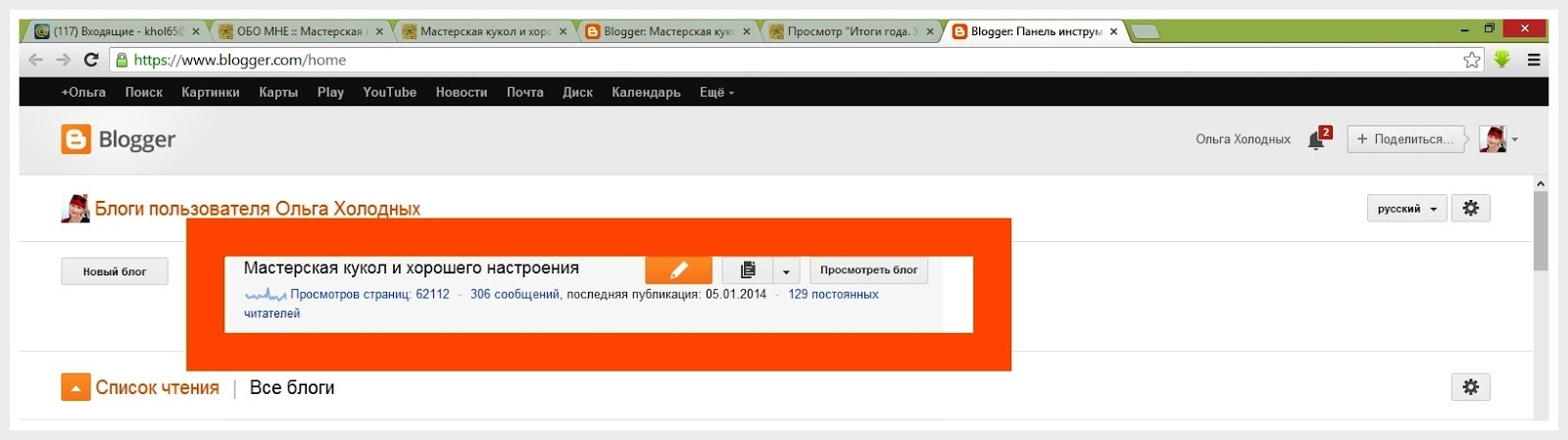This screenshot has width=1568, height=440.
Task: Open Календарь in Google bar
Action: [646, 92]
